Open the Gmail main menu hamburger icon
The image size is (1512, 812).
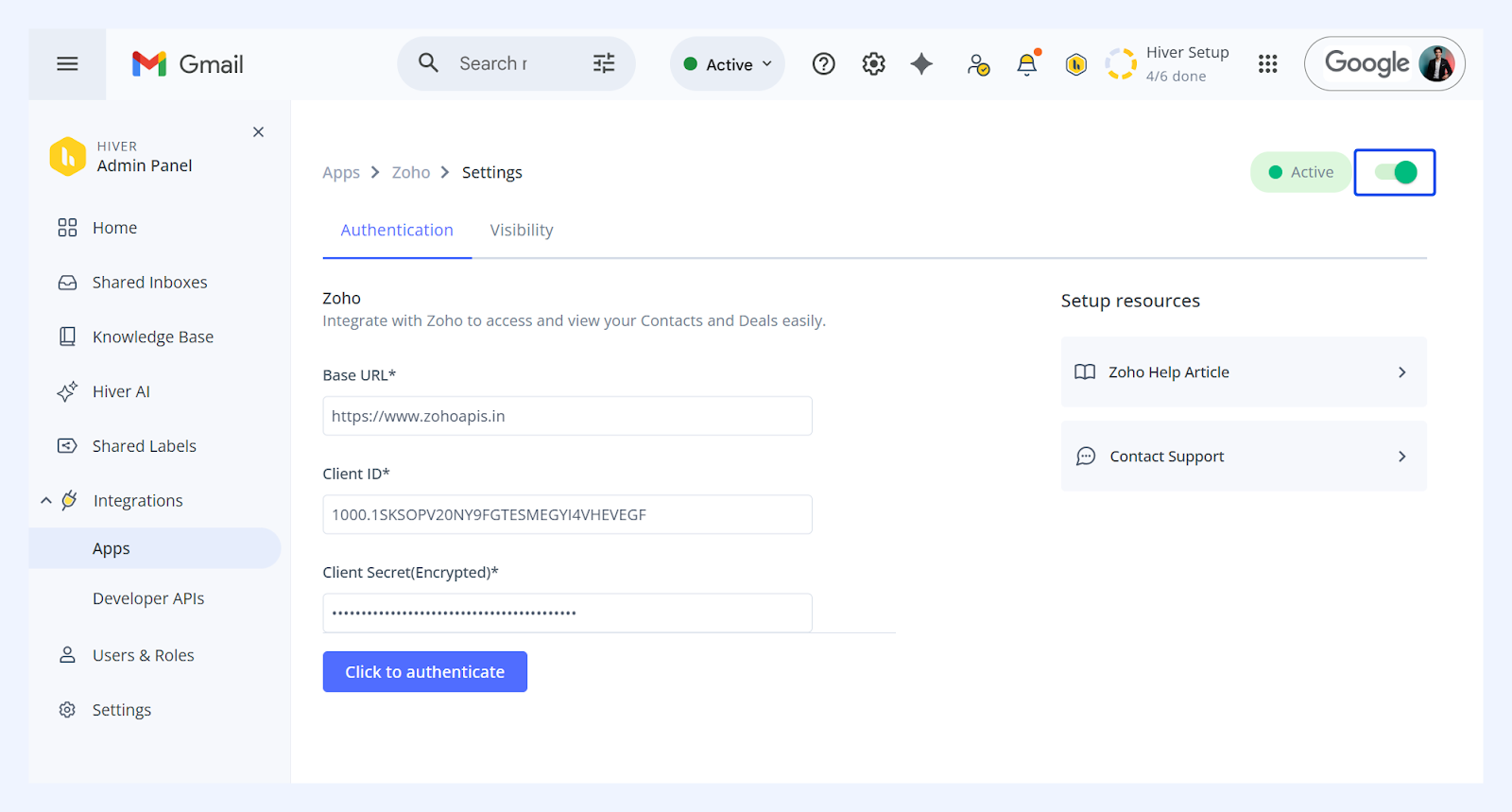(67, 64)
